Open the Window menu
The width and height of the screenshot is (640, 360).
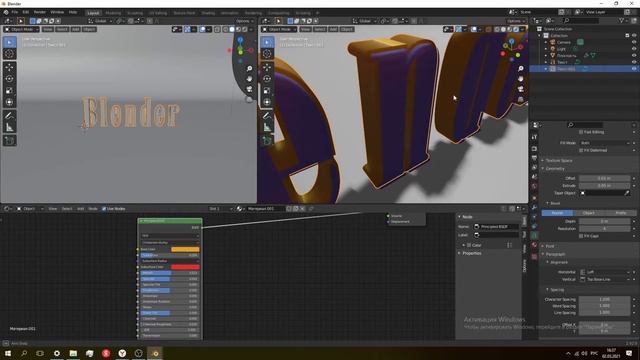[57, 12]
